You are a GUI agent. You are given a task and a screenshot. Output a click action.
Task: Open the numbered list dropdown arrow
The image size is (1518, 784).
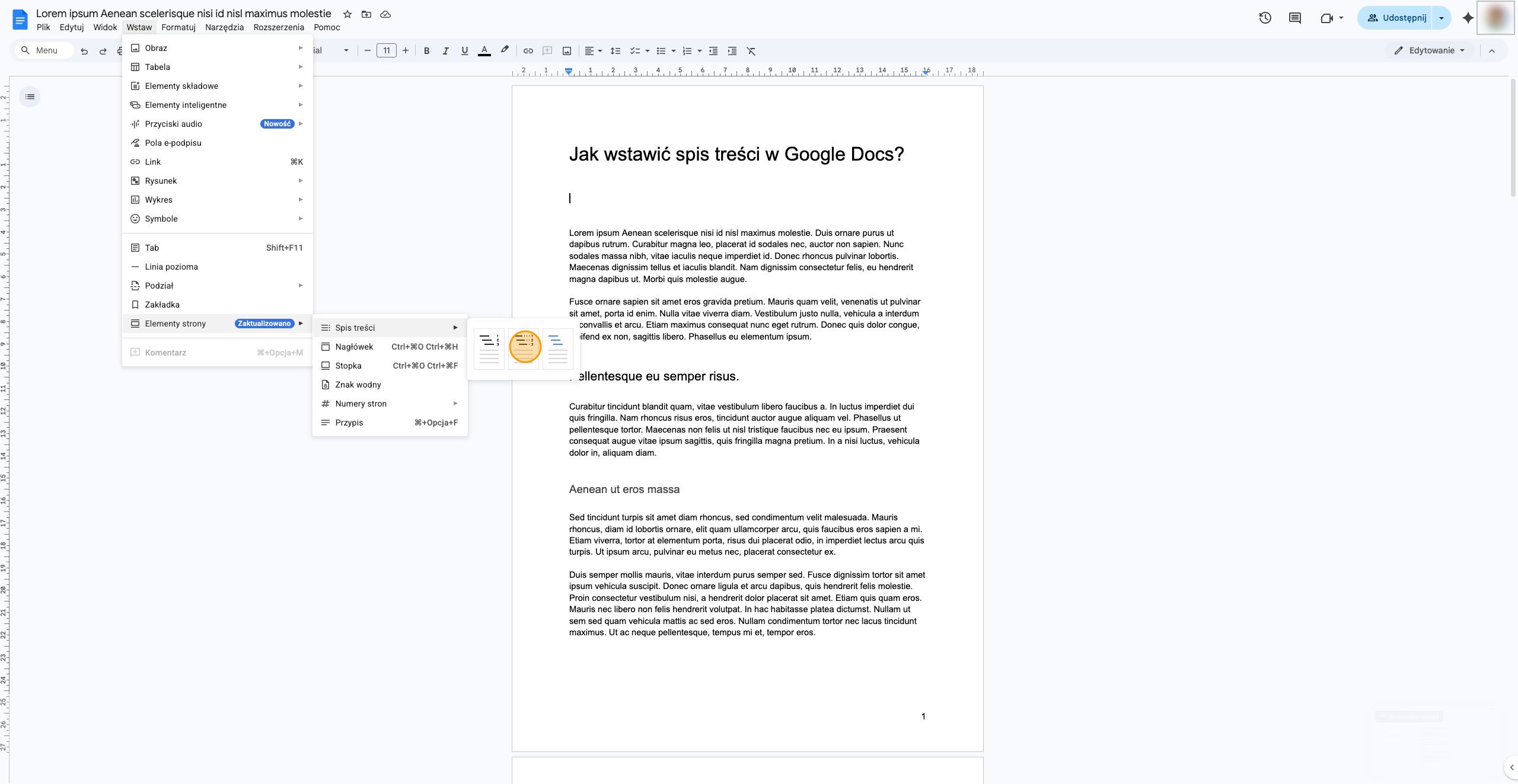pos(700,51)
